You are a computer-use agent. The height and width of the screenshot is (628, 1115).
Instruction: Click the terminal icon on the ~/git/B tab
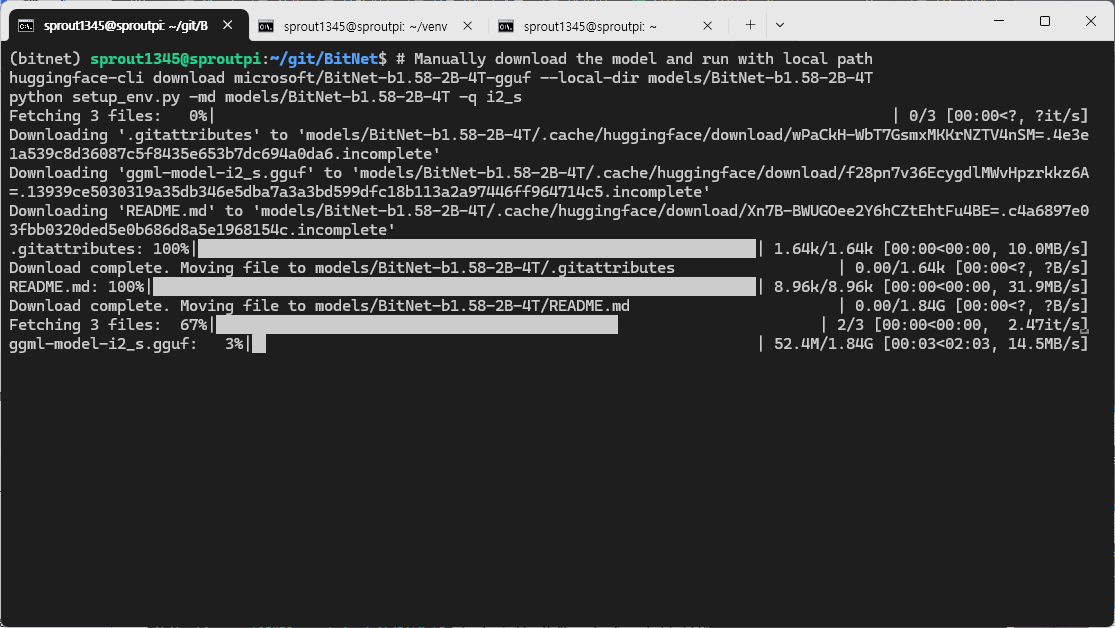point(26,26)
